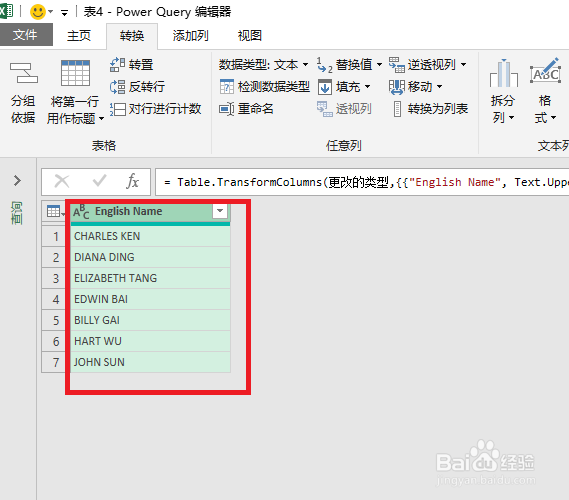Click the Excel application icon
Screen dimensions: 569x500
[x=6, y=11]
